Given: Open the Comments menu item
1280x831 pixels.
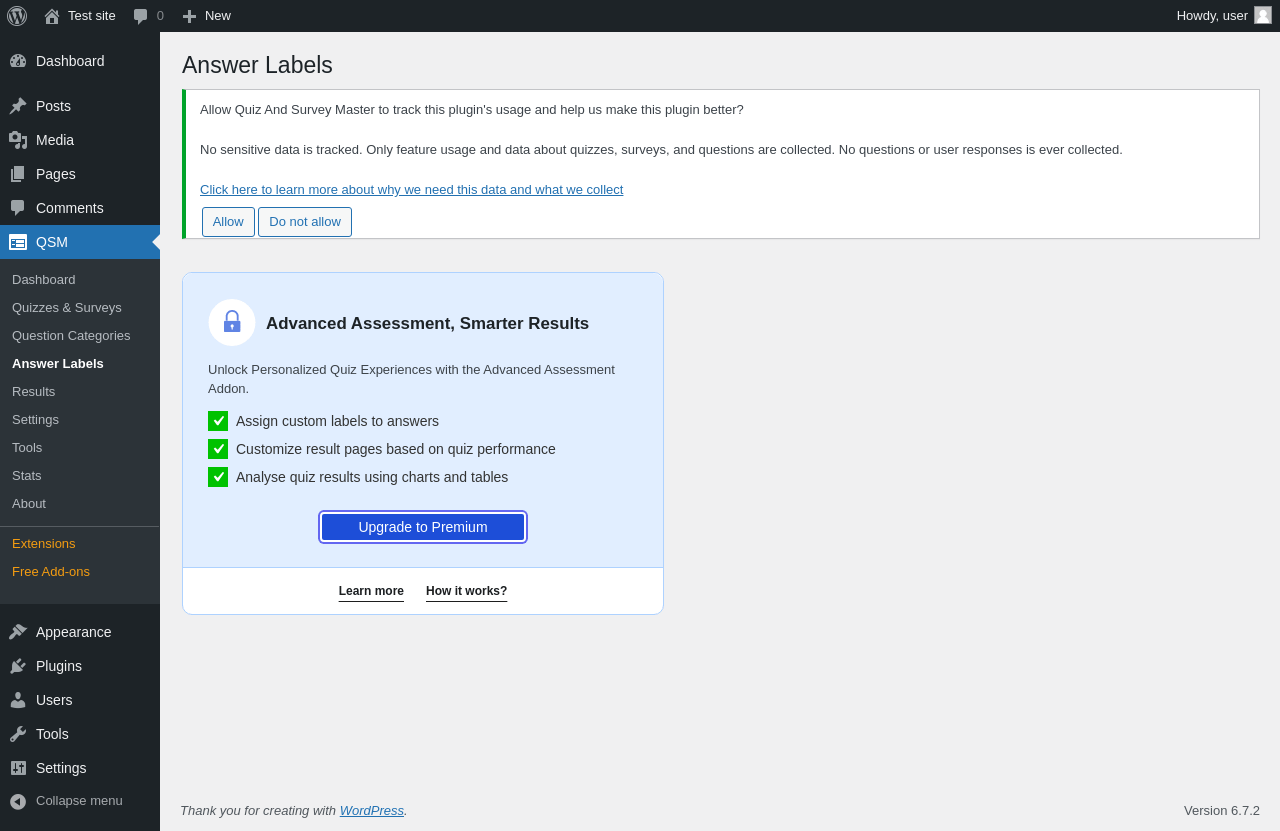Looking at the screenshot, I should click(80, 208).
